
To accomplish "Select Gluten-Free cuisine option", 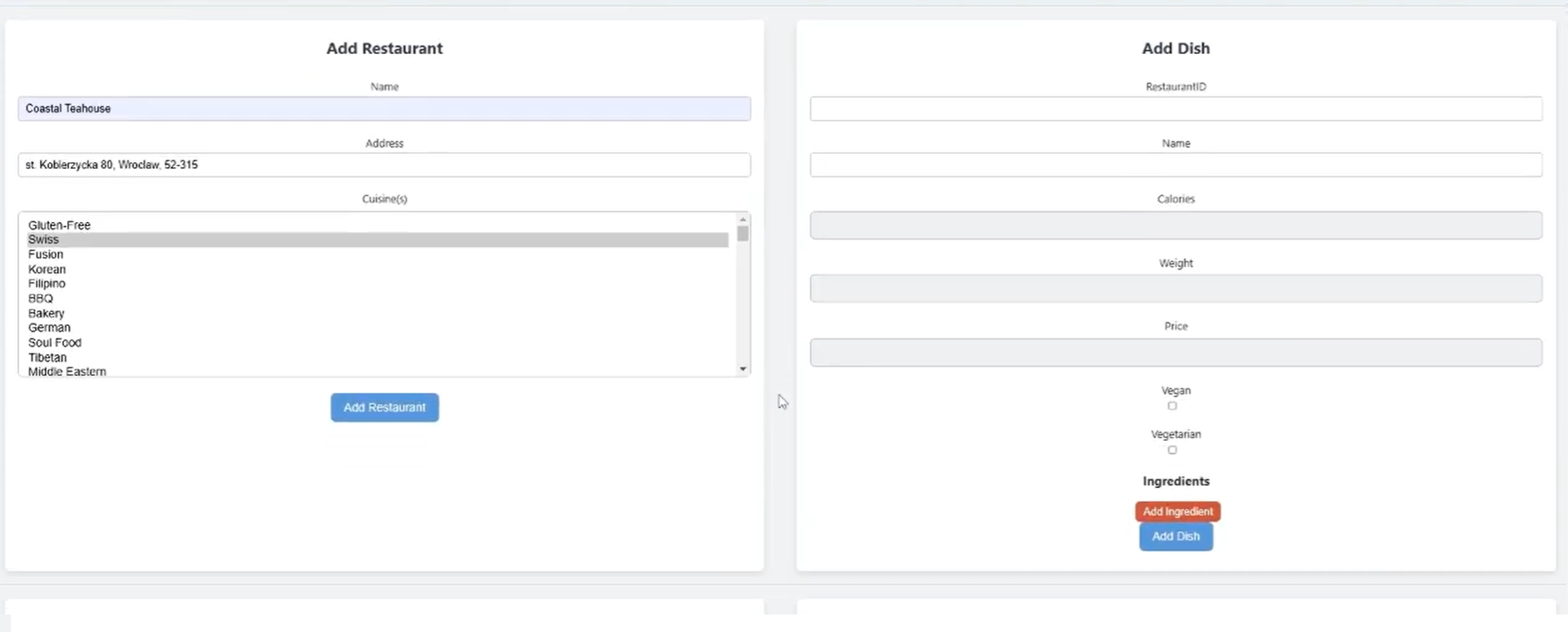I will click(x=59, y=225).
